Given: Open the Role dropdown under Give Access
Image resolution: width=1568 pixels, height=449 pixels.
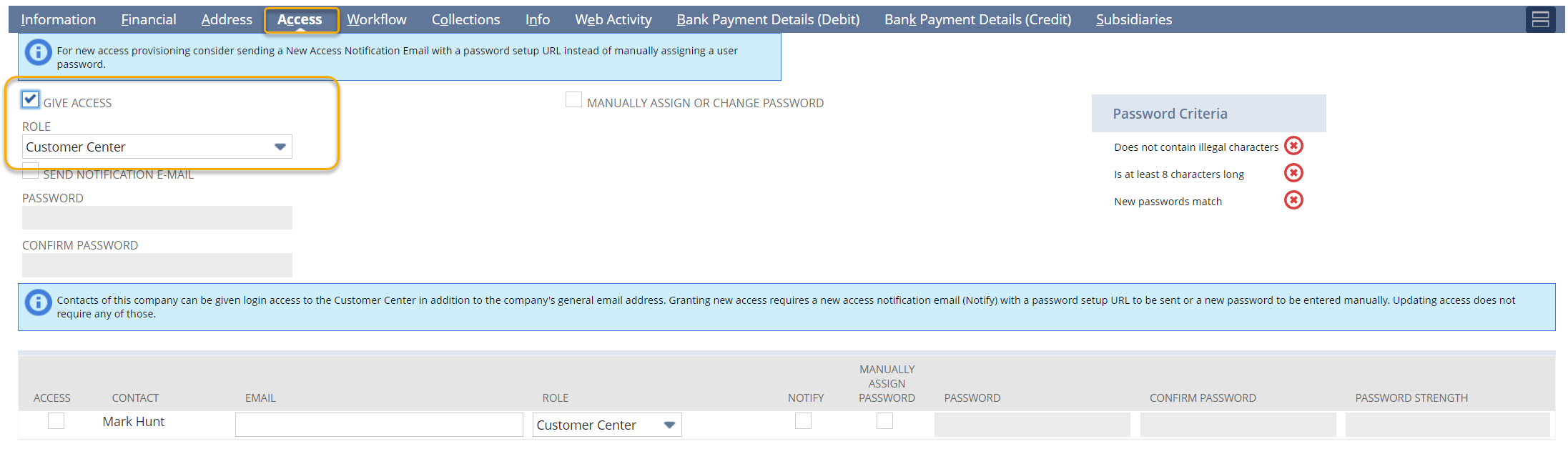Looking at the screenshot, I should point(280,147).
